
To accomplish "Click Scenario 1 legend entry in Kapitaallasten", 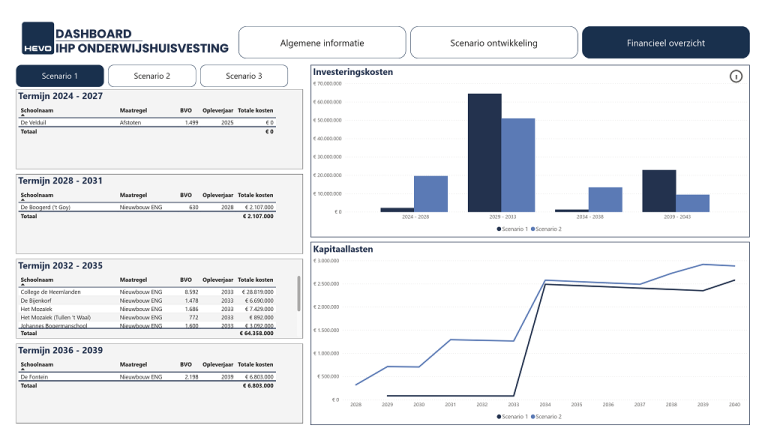I will 512,416.
